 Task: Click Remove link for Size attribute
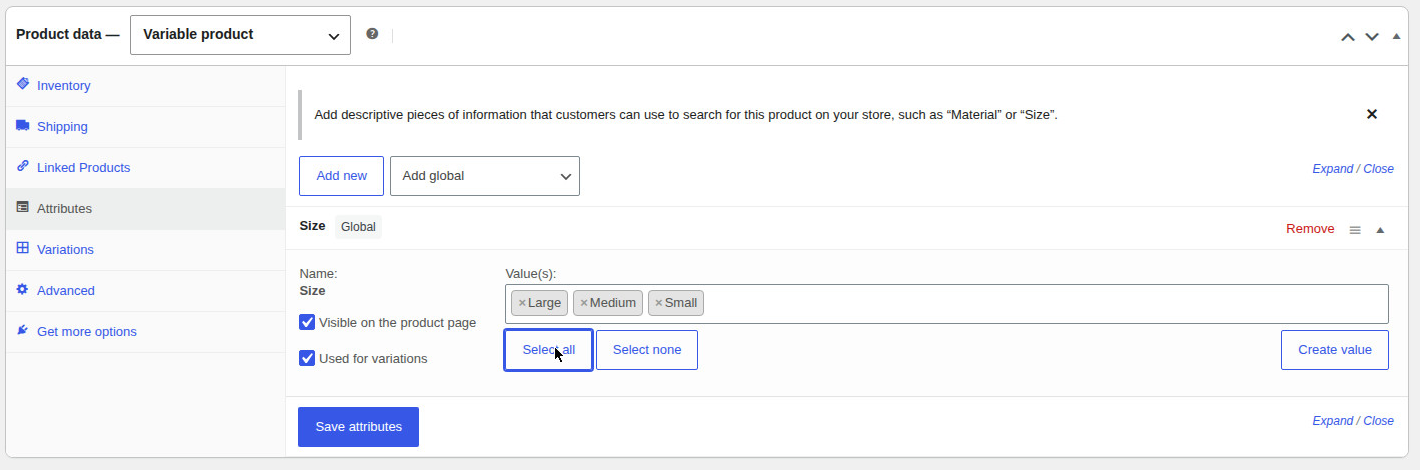click(1310, 229)
